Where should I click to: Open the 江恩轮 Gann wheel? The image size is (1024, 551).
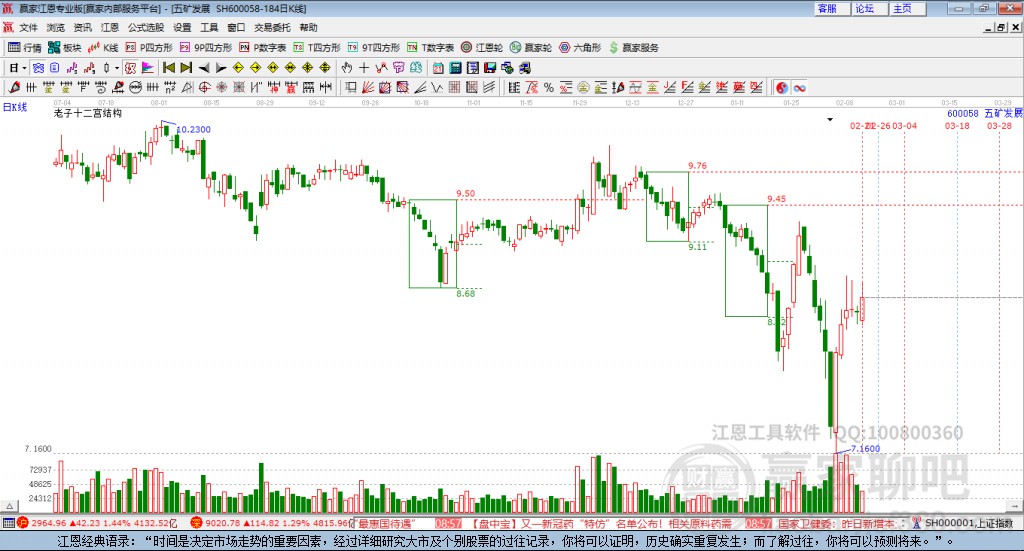click(482, 48)
